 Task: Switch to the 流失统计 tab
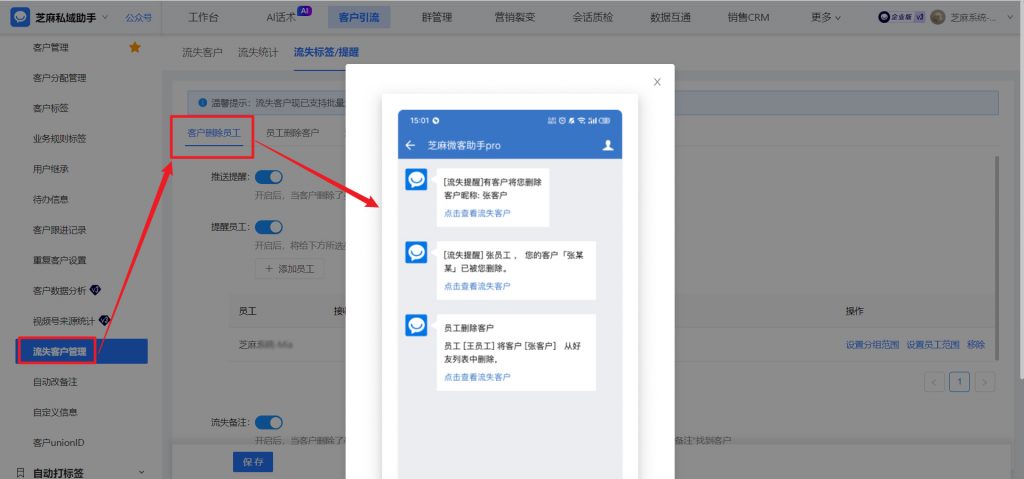(x=258, y=52)
